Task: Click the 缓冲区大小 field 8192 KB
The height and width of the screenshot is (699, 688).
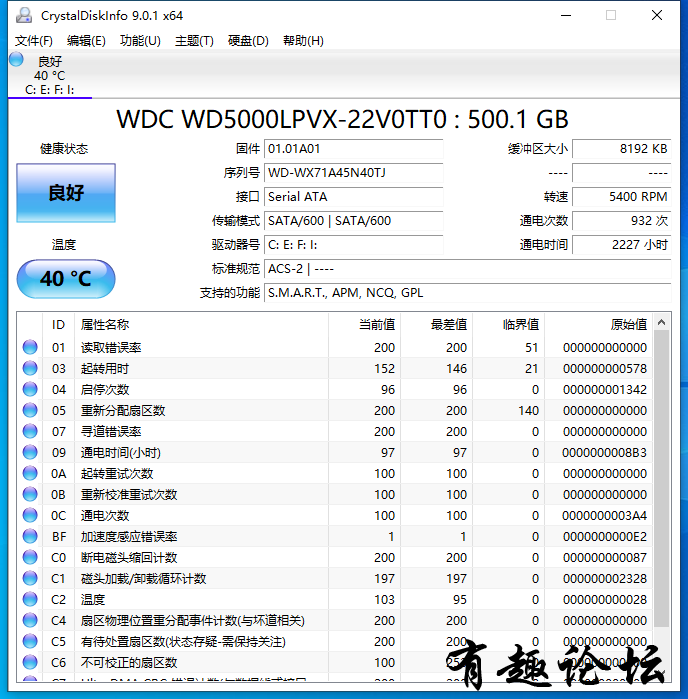Action: click(622, 148)
